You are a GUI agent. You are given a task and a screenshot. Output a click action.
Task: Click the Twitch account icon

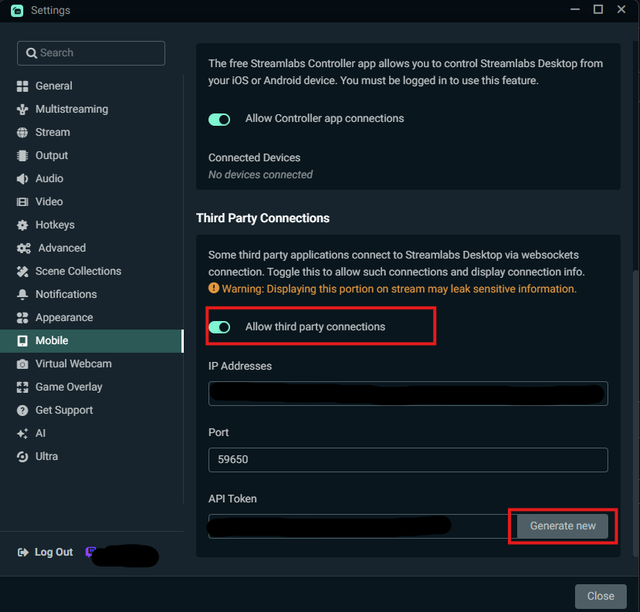click(90, 552)
